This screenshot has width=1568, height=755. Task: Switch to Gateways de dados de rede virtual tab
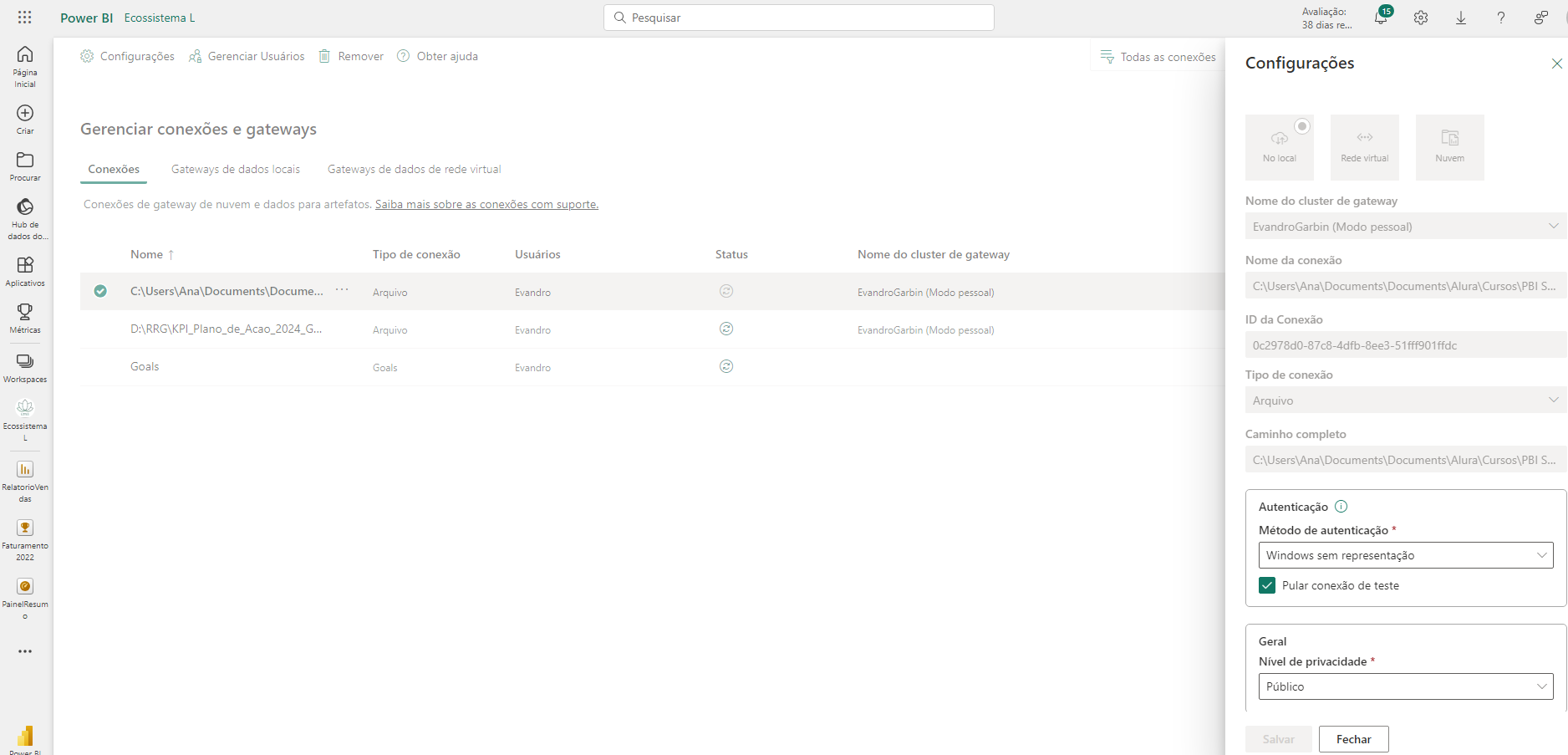click(415, 169)
